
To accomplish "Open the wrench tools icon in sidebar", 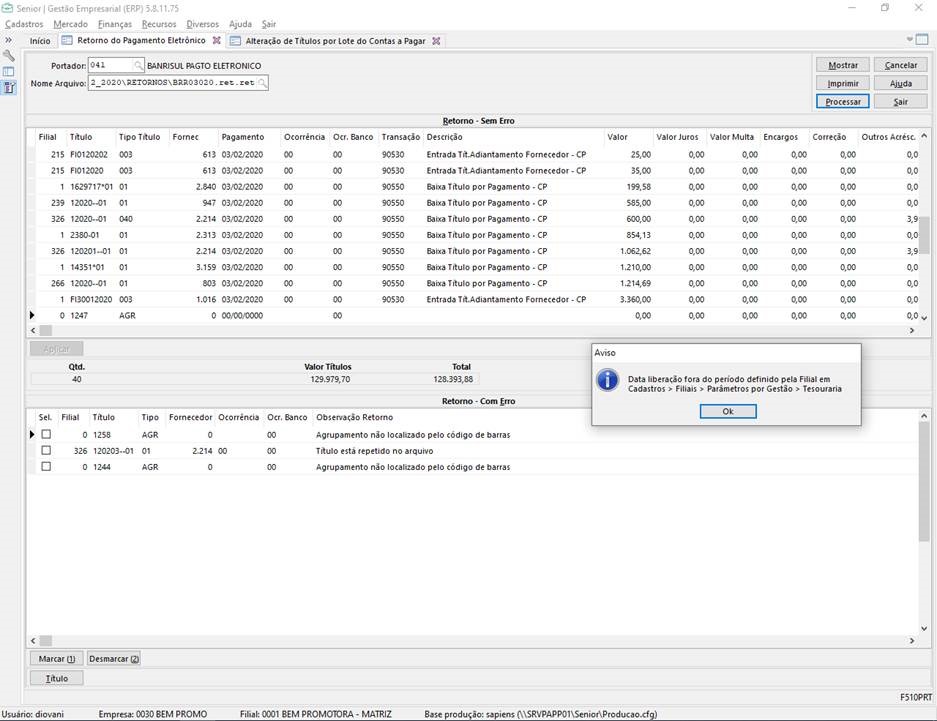I will point(9,56).
